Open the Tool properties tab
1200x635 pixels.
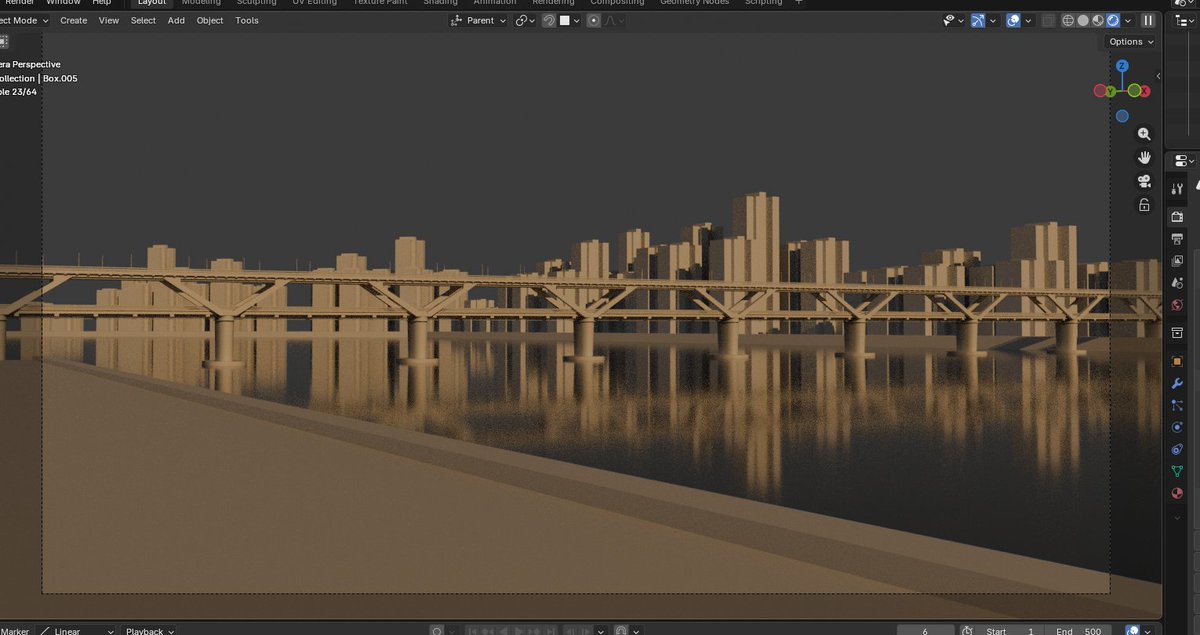pos(1177,188)
